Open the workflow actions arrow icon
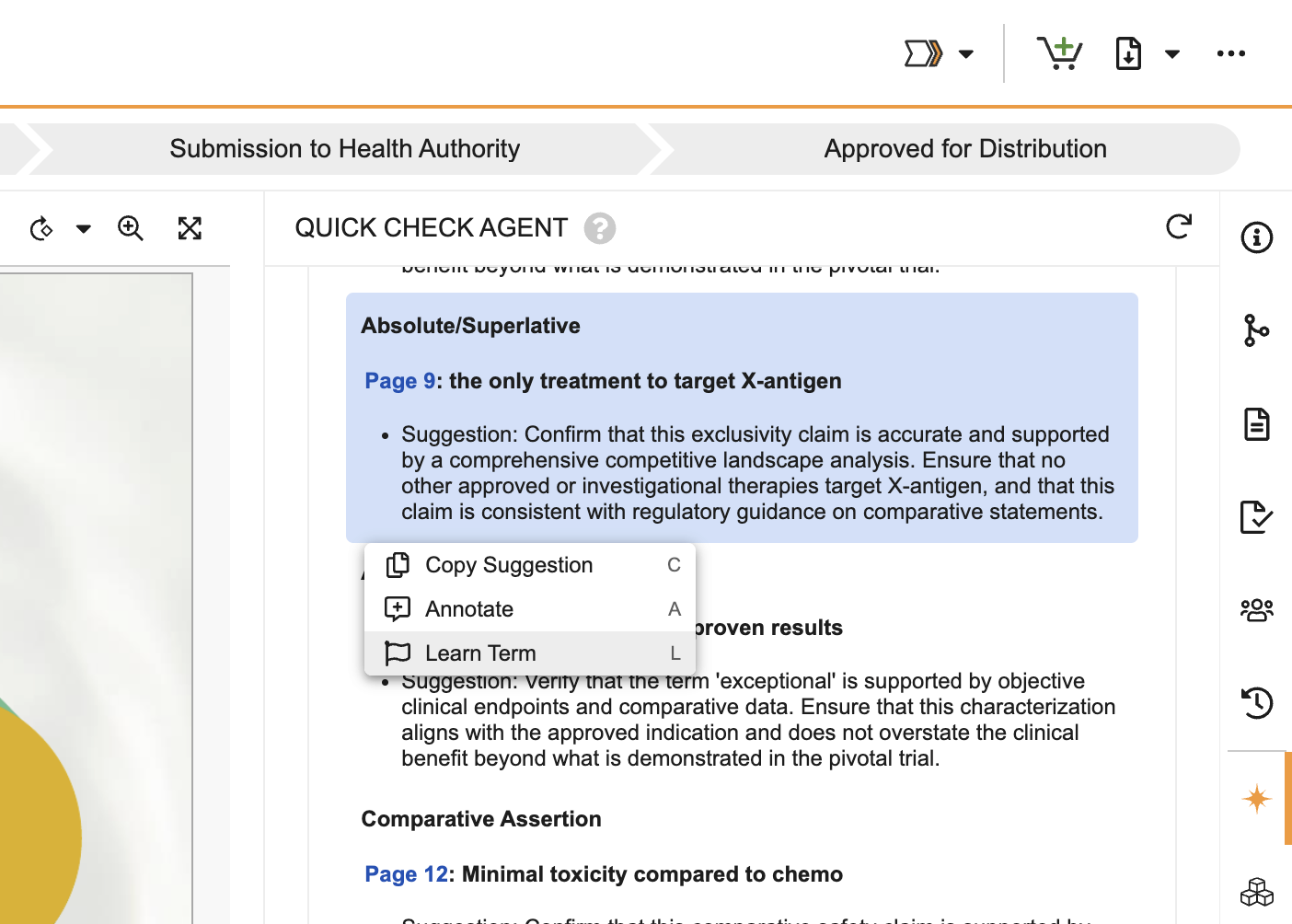The height and width of the screenshot is (924, 1292). [x=923, y=53]
